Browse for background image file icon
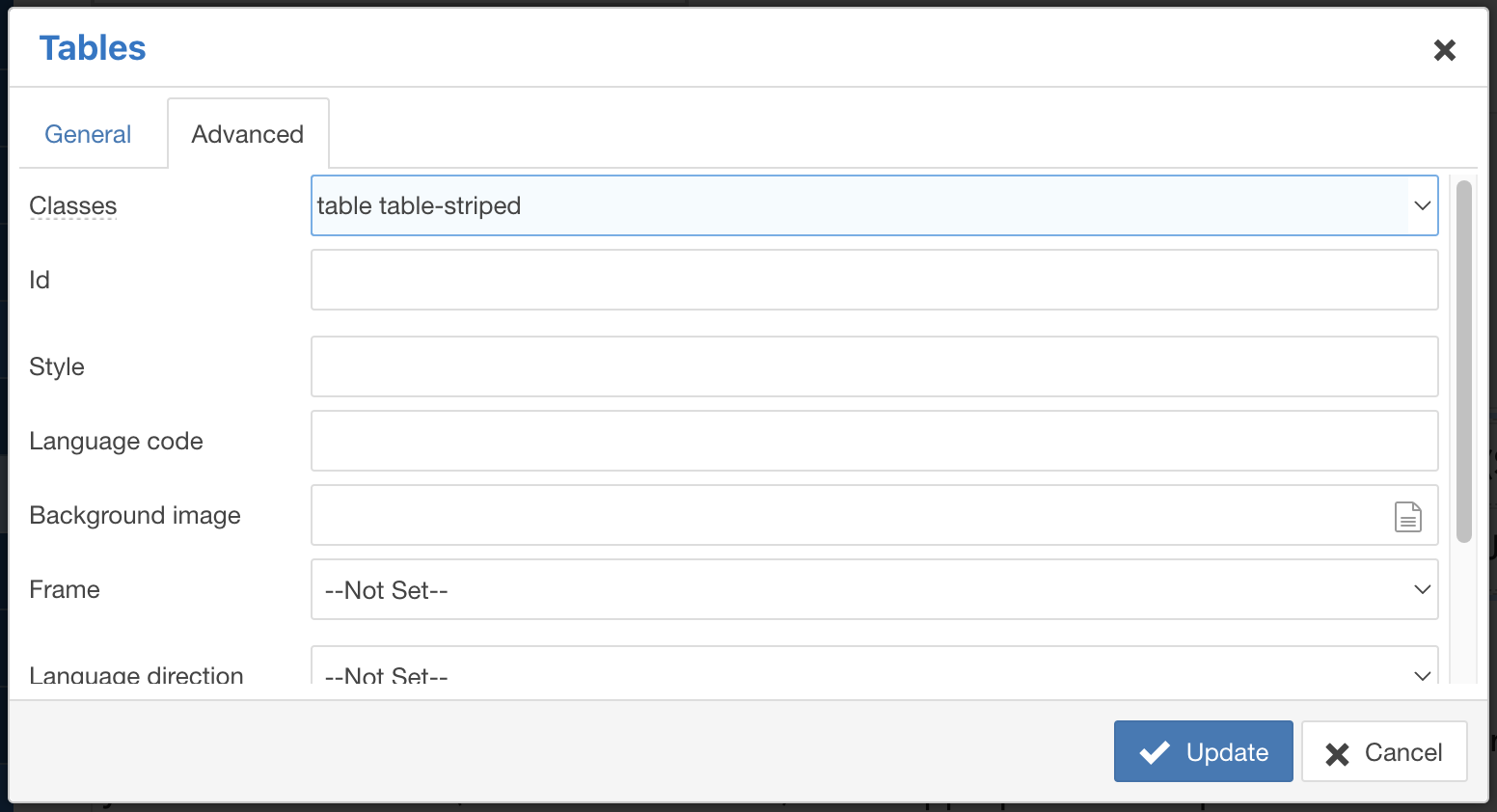This screenshot has width=1497, height=812. (x=1408, y=517)
